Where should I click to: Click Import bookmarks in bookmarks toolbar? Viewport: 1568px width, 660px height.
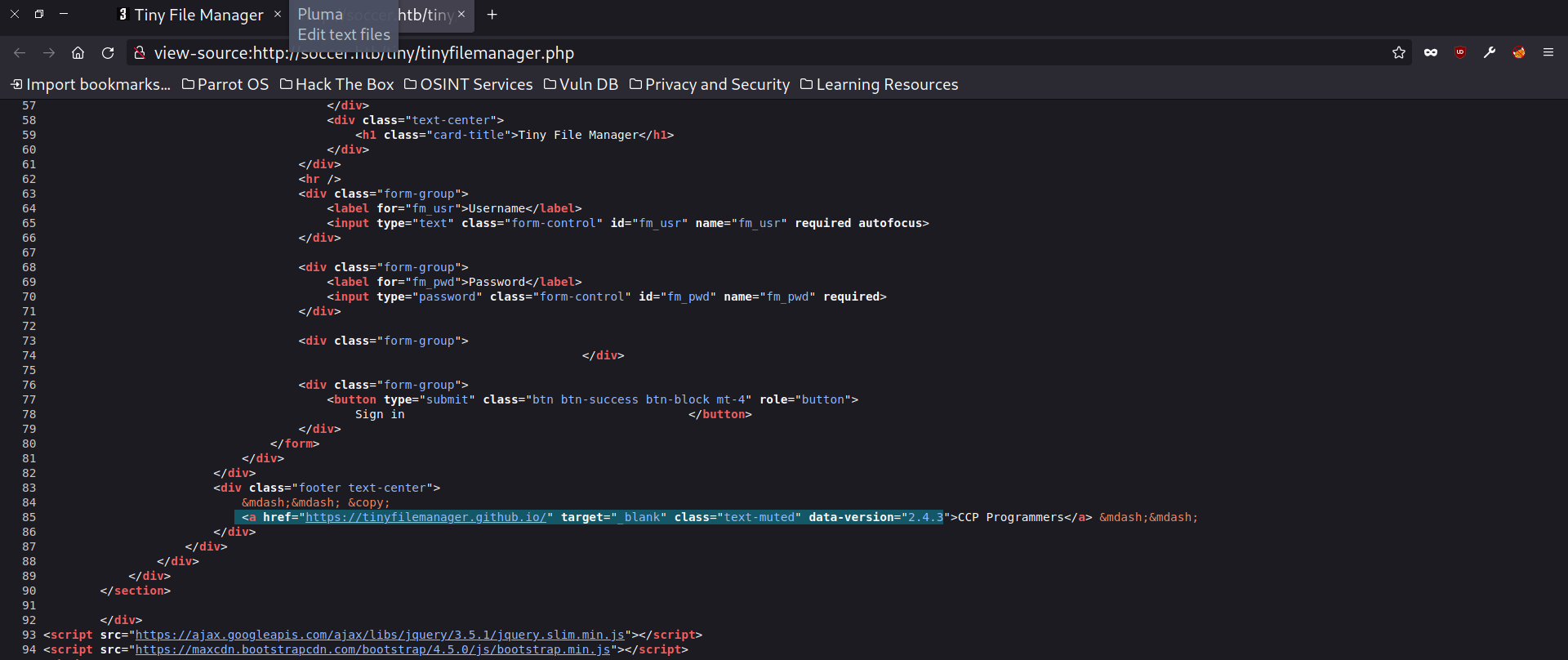91,85
